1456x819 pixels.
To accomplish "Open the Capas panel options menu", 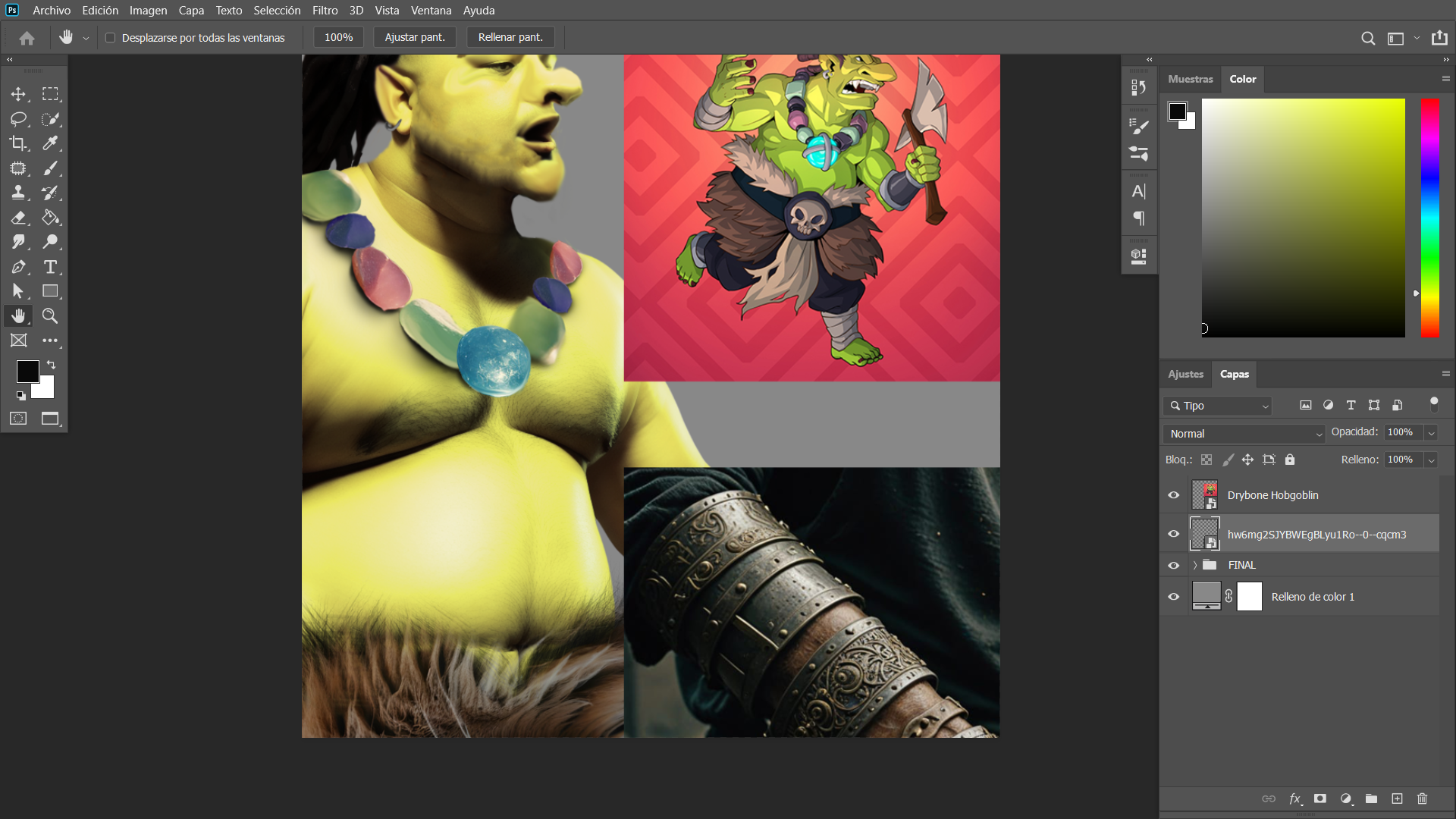I will point(1445,374).
